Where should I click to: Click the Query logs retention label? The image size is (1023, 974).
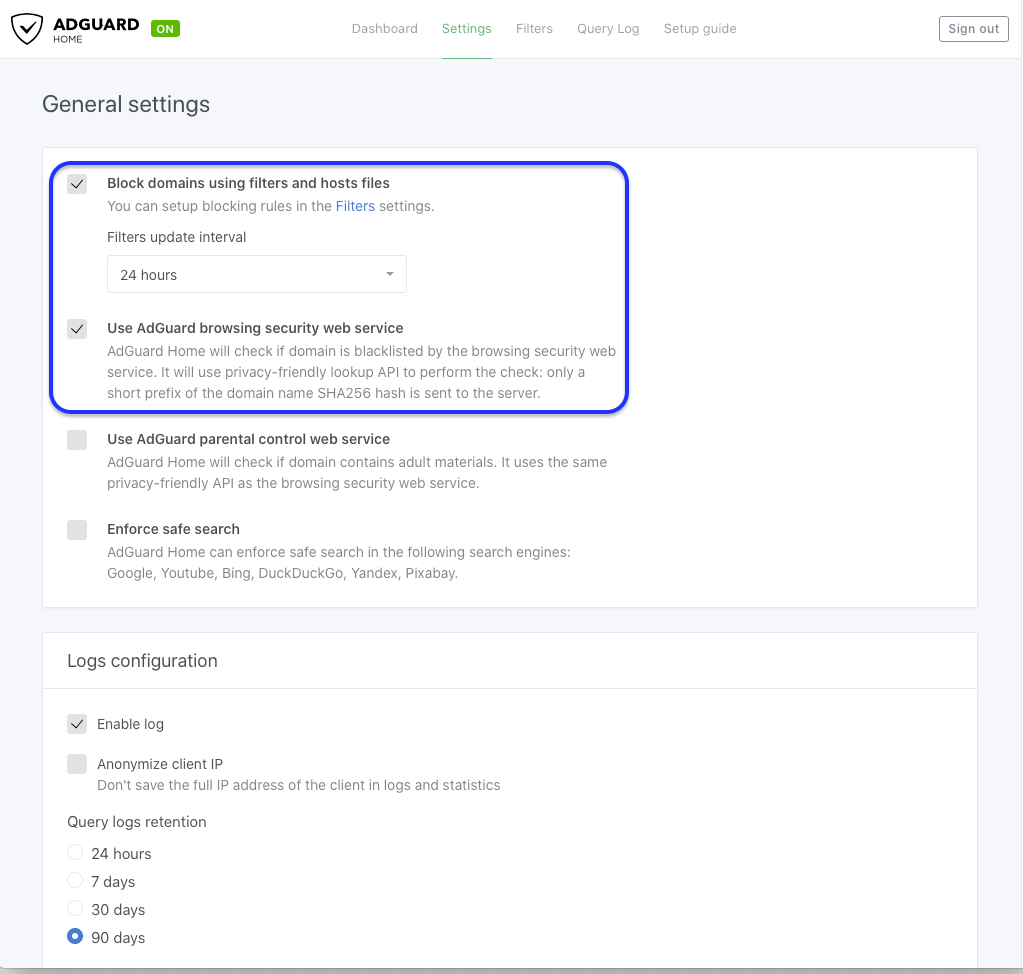tap(136, 822)
